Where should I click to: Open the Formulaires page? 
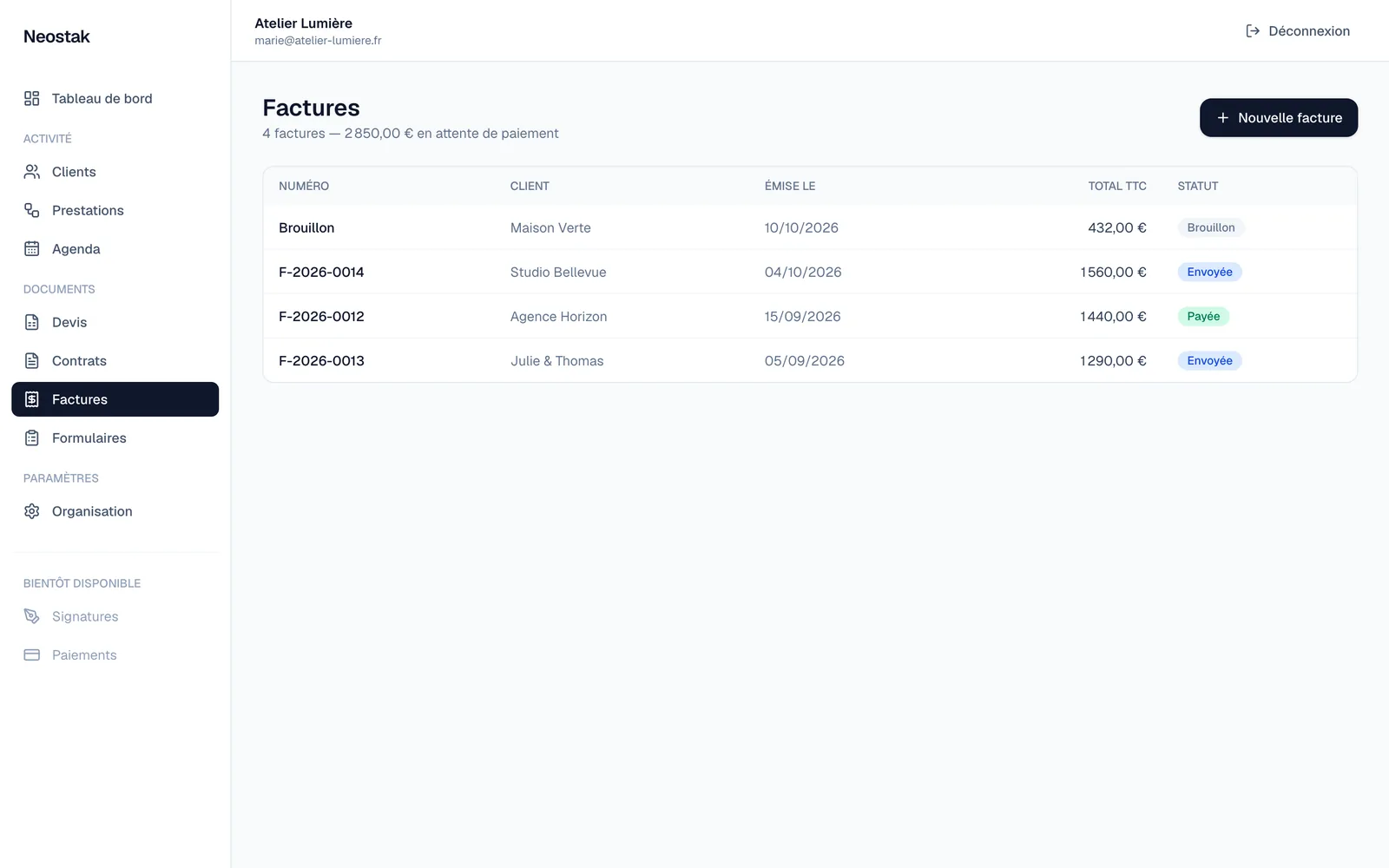point(115,438)
